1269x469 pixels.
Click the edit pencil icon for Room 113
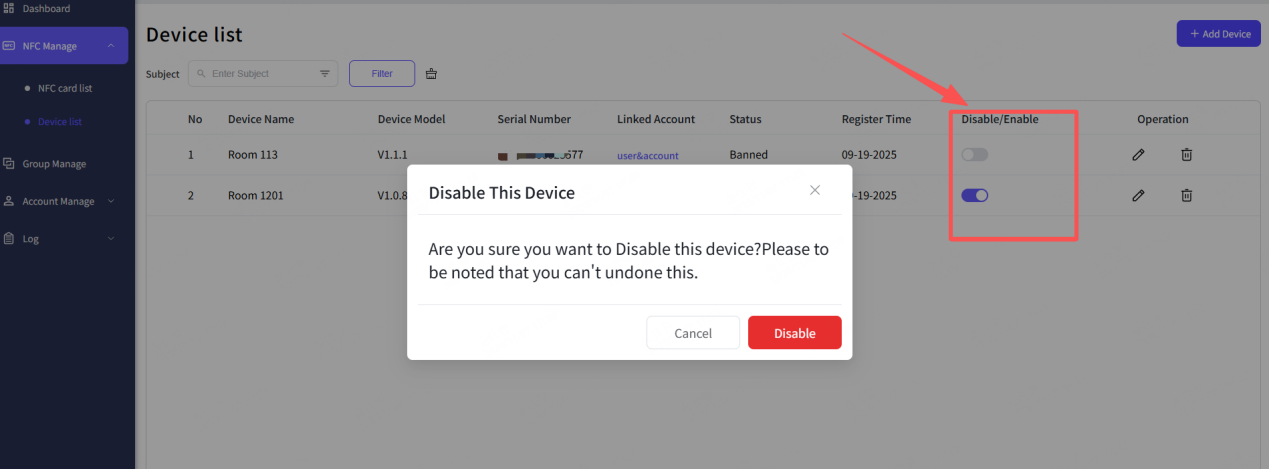pyautogui.click(x=1138, y=155)
